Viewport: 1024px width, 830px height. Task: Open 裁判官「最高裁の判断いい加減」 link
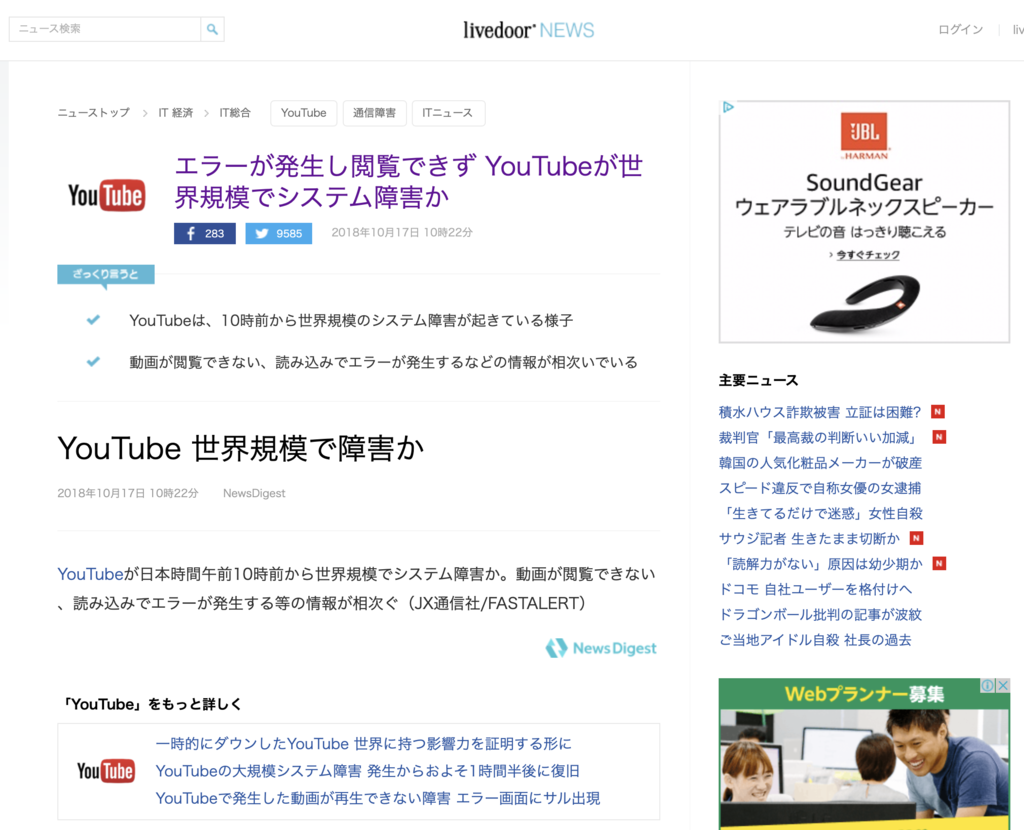click(x=820, y=438)
